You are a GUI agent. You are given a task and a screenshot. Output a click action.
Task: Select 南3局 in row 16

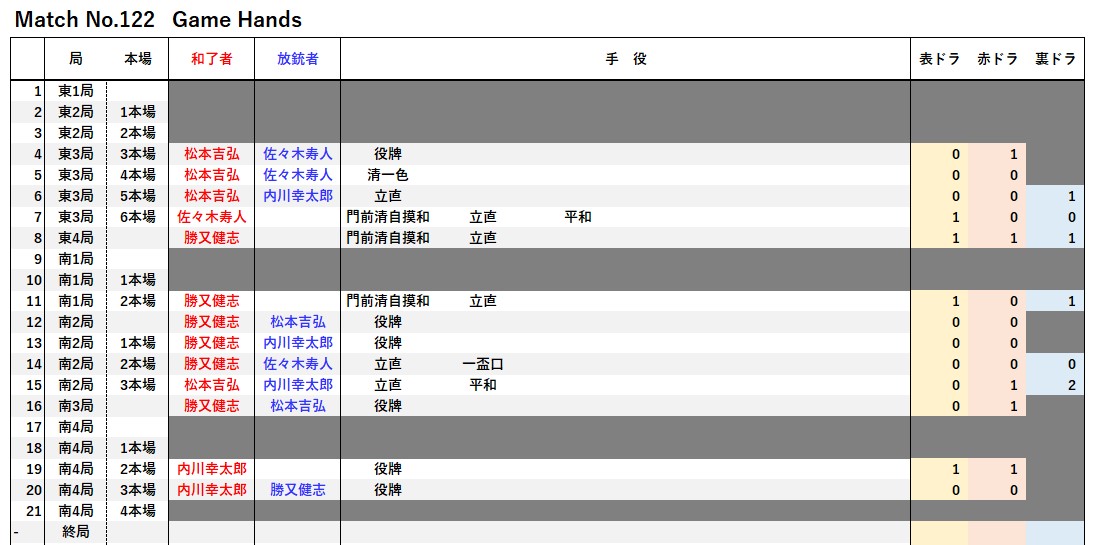tap(75, 406)
